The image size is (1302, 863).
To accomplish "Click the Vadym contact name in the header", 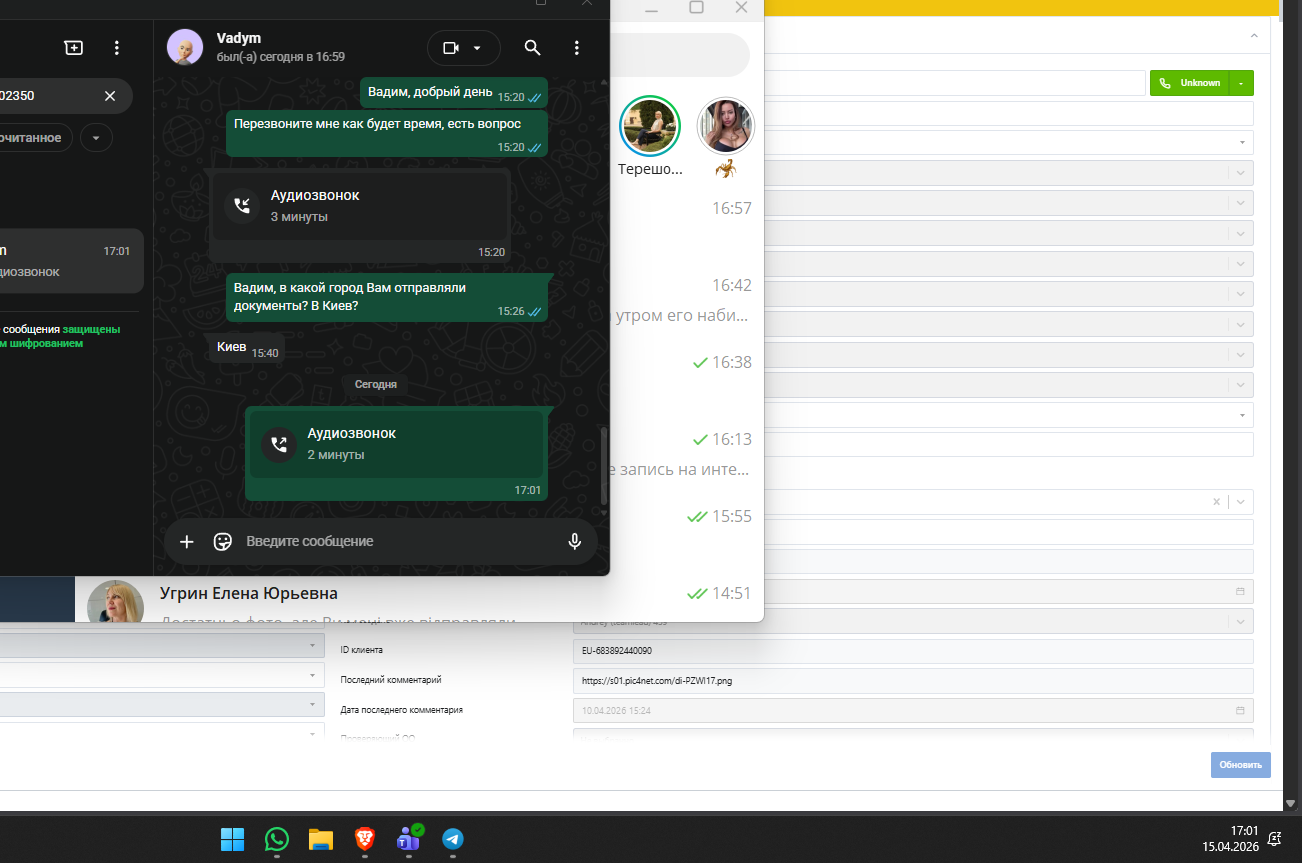I will pyautogui.click(x=239, y=38).
